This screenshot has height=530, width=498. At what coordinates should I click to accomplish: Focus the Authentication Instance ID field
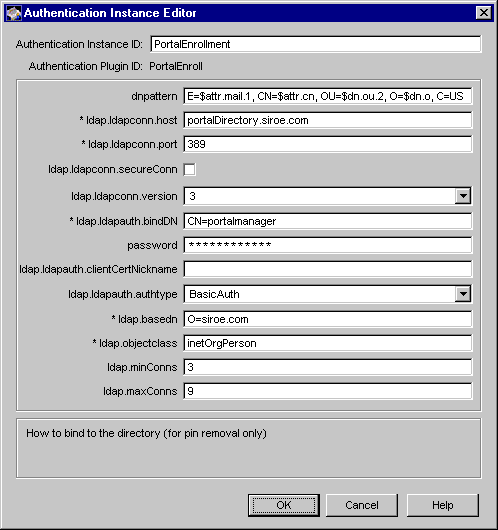coord(315,44)
